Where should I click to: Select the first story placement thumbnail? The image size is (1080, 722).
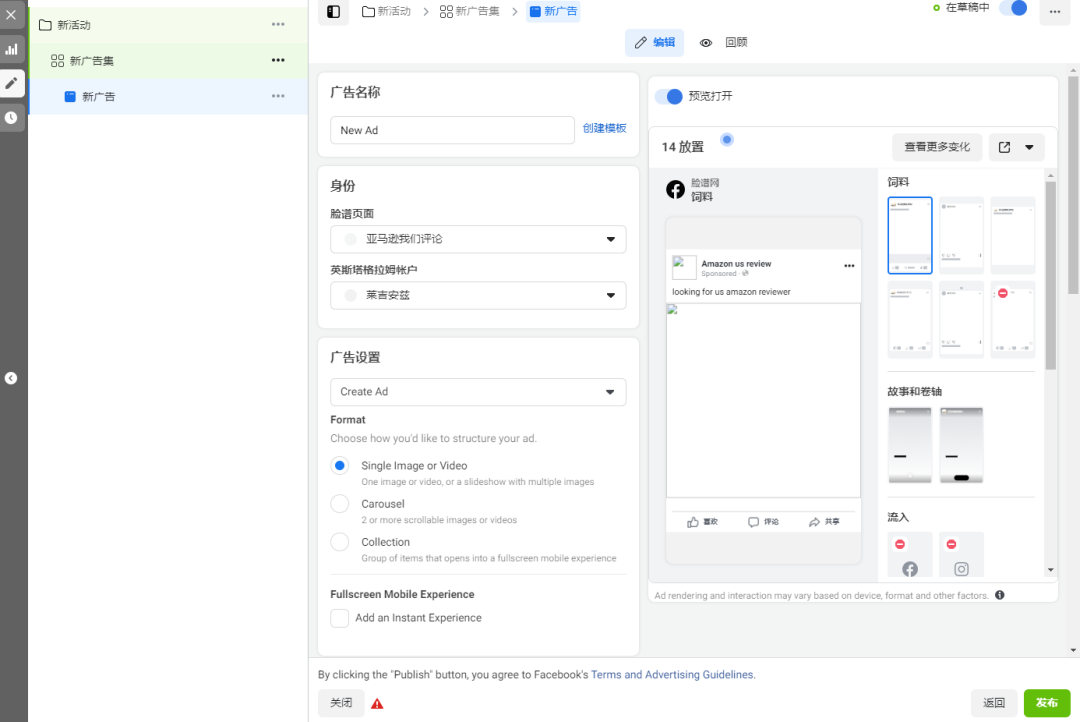pos(910,445)
